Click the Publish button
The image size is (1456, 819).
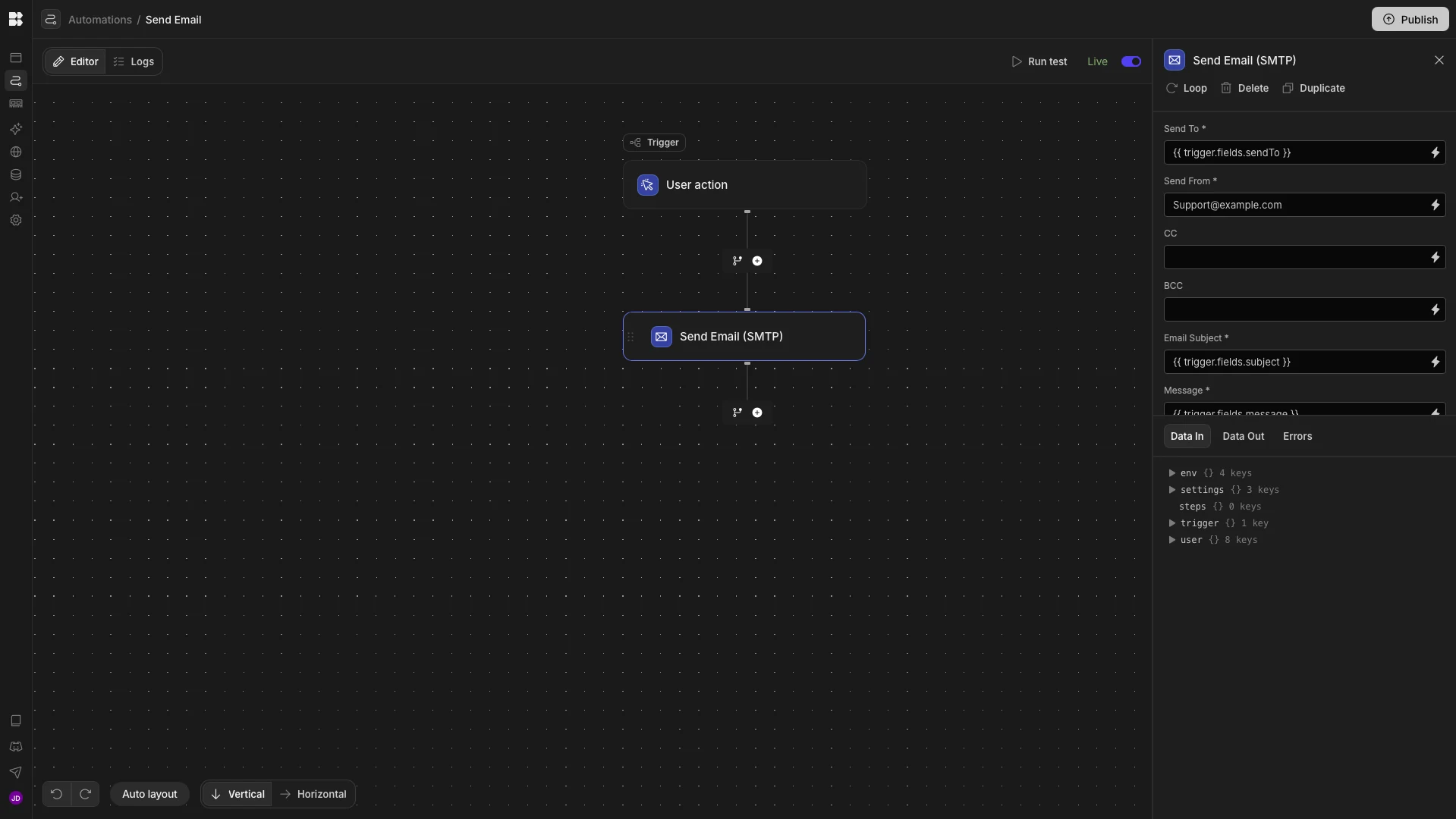(x=1410, y=19)
